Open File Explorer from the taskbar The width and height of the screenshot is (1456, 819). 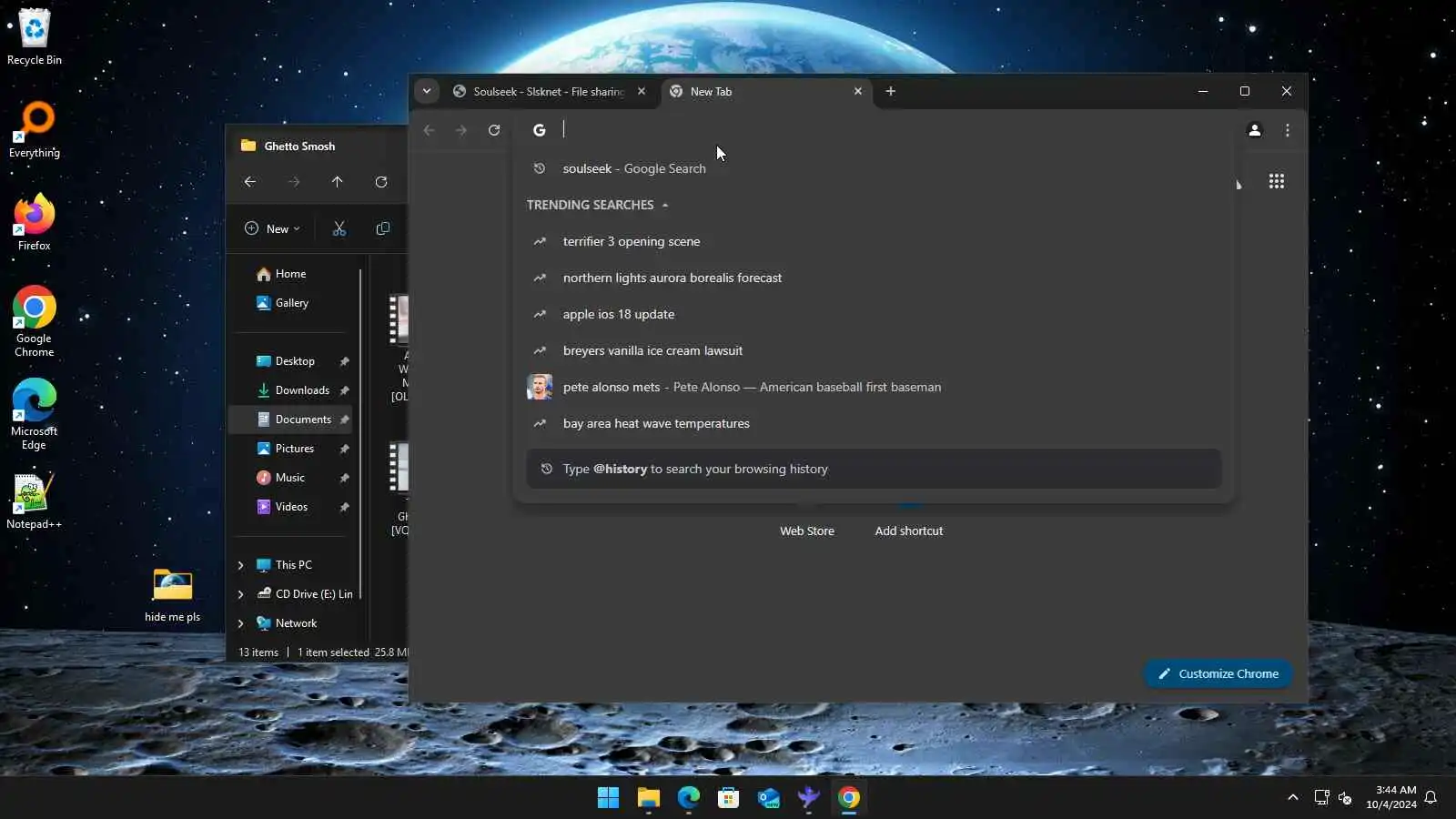649,798
